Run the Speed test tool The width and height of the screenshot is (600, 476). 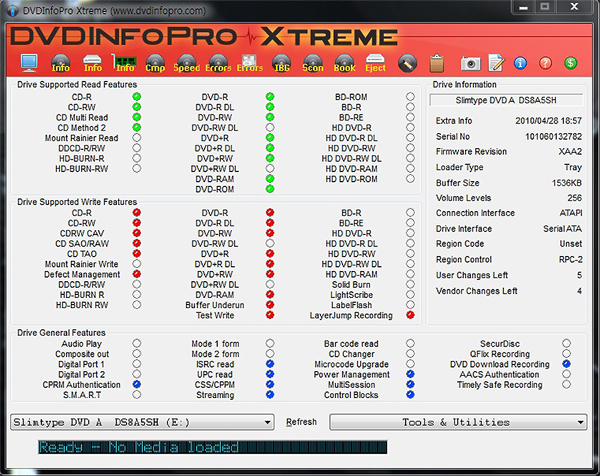pos(187,63)
